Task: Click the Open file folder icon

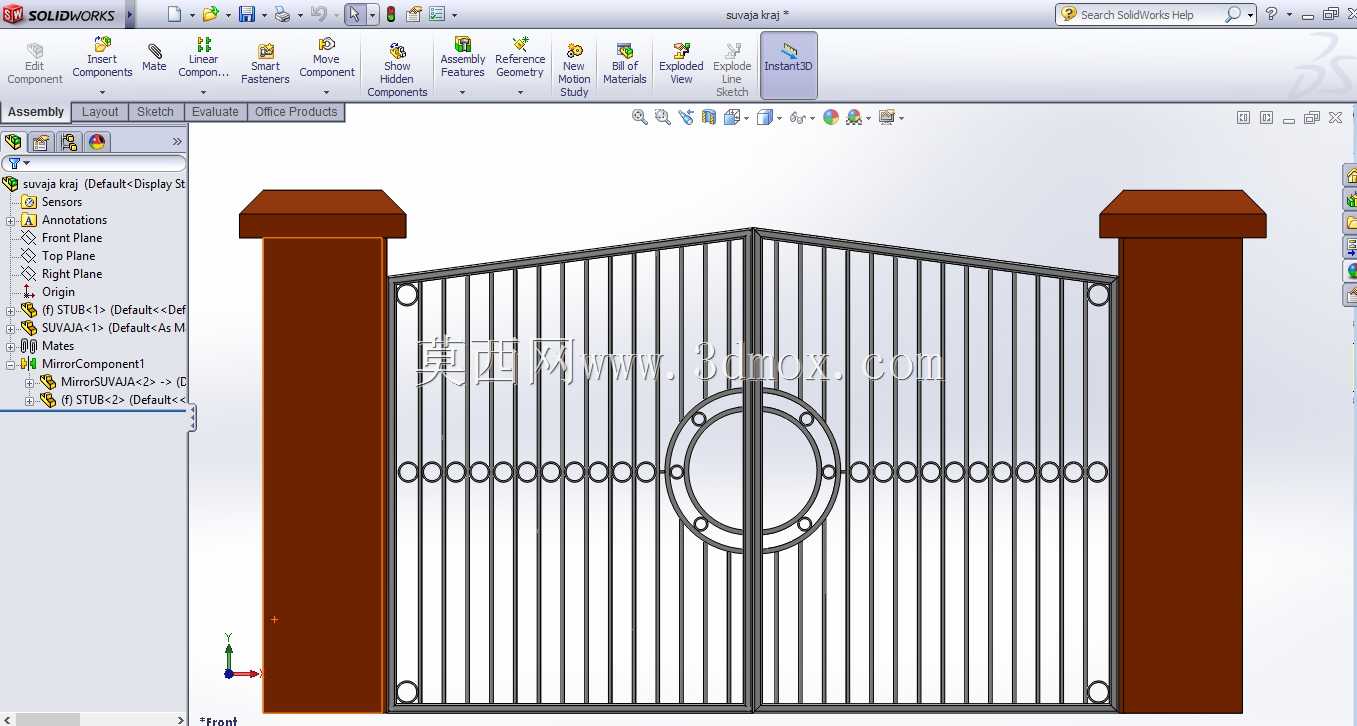Action: [210, 14]
